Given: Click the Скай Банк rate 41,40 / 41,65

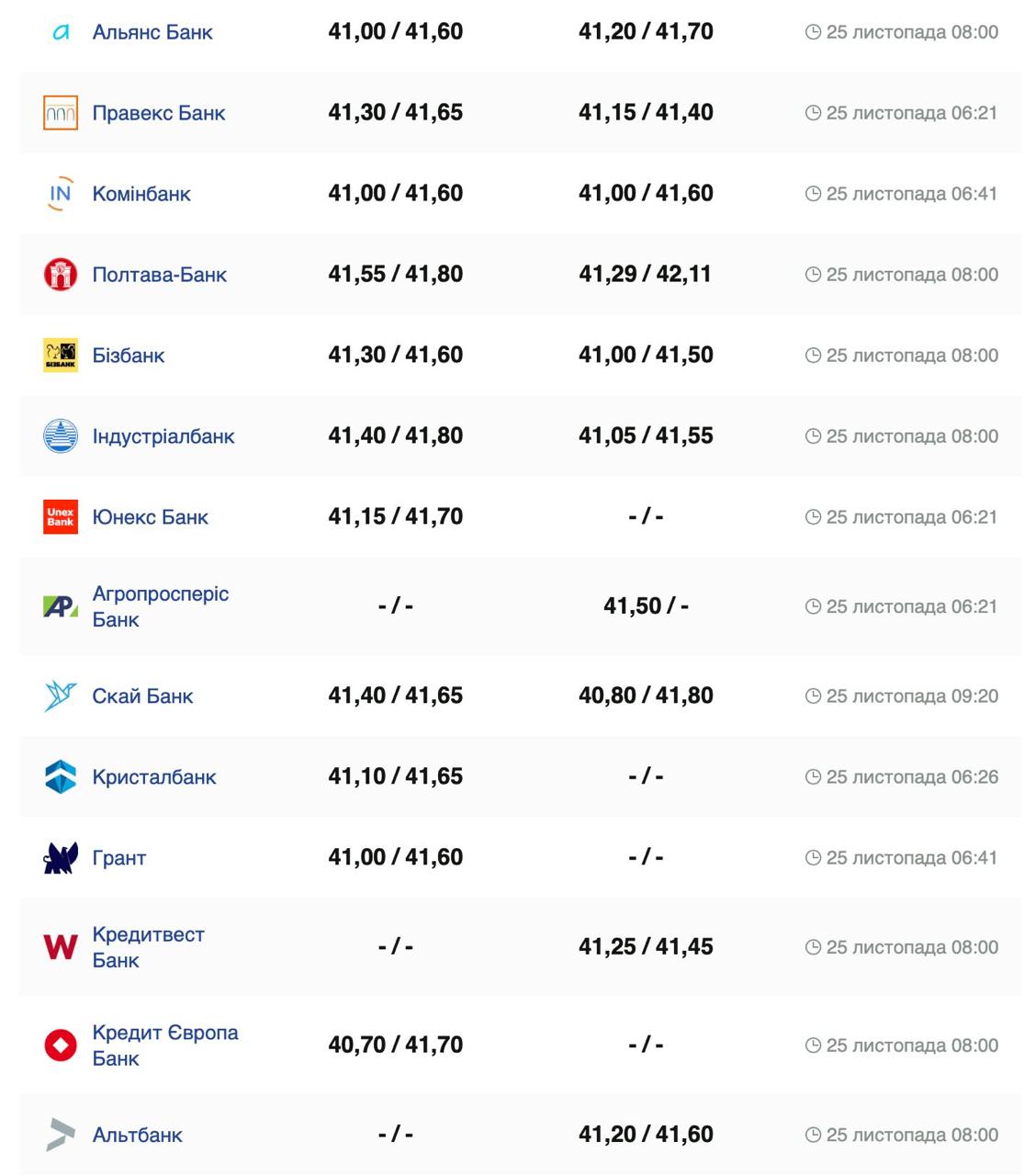Looking at the screenshot, I should click(395, 695).
